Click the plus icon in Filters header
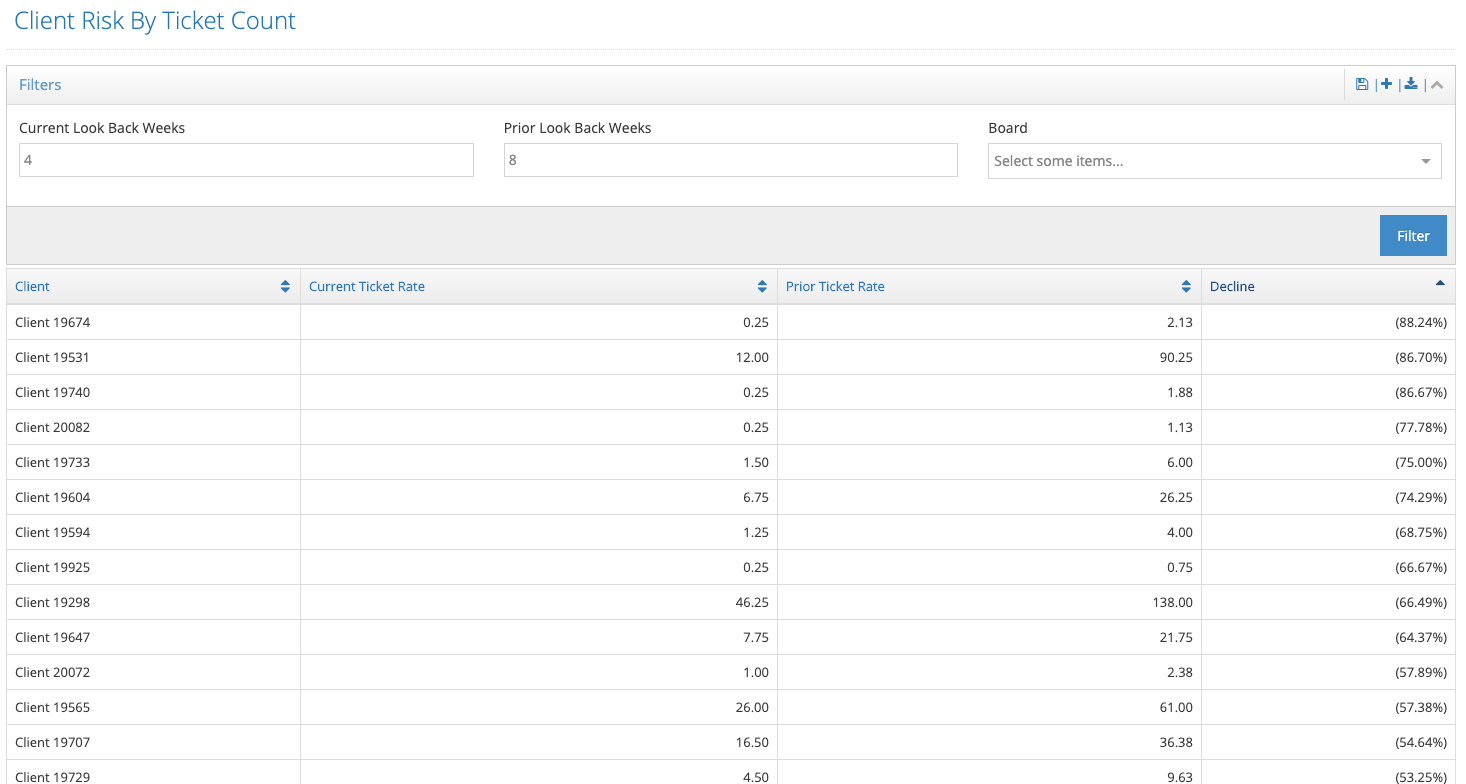This screenshot has height=784, width=1466. 1386,84
